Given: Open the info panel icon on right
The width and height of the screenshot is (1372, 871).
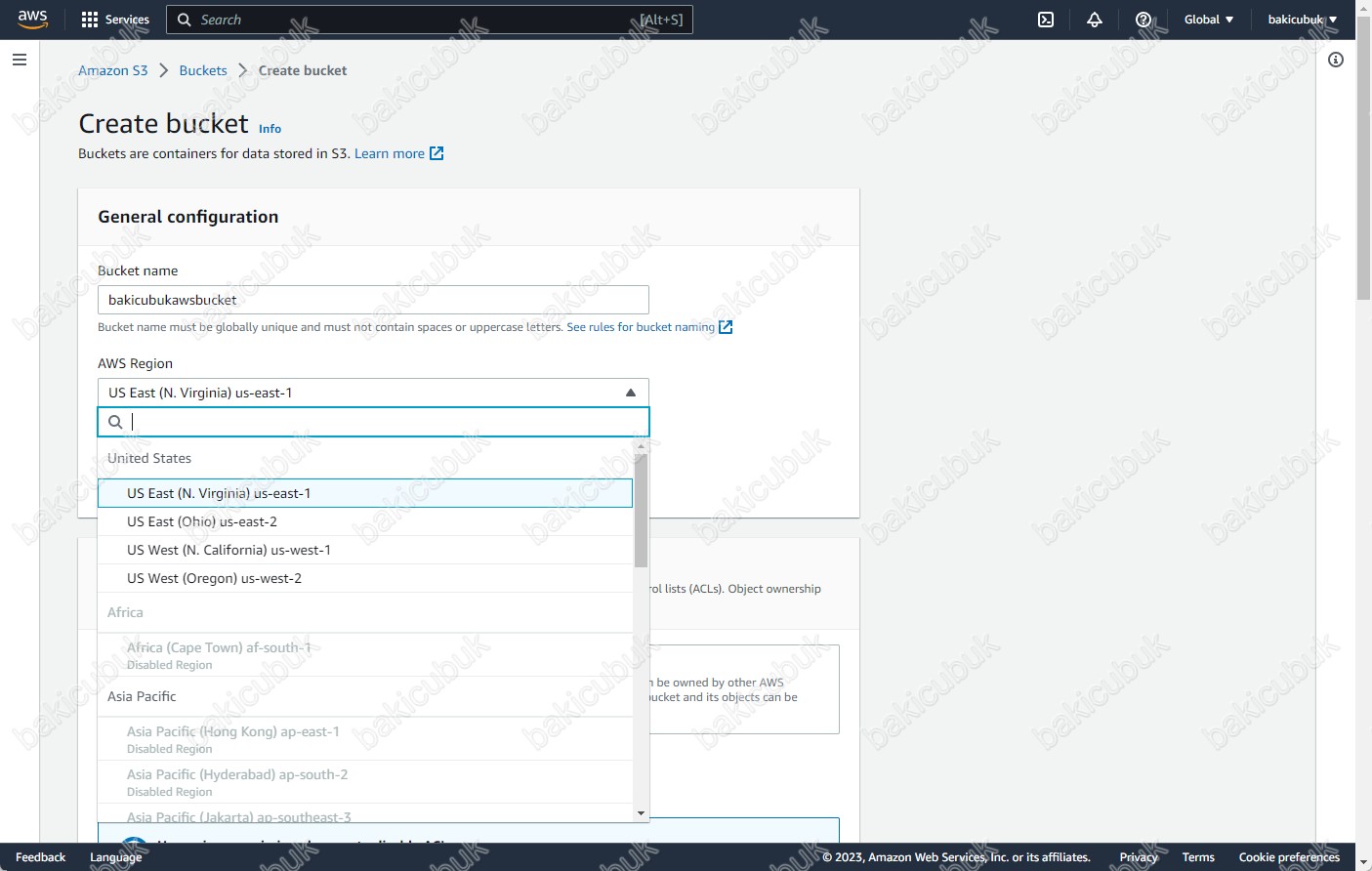Looking at the screenshot, I should pos(1336,60).
